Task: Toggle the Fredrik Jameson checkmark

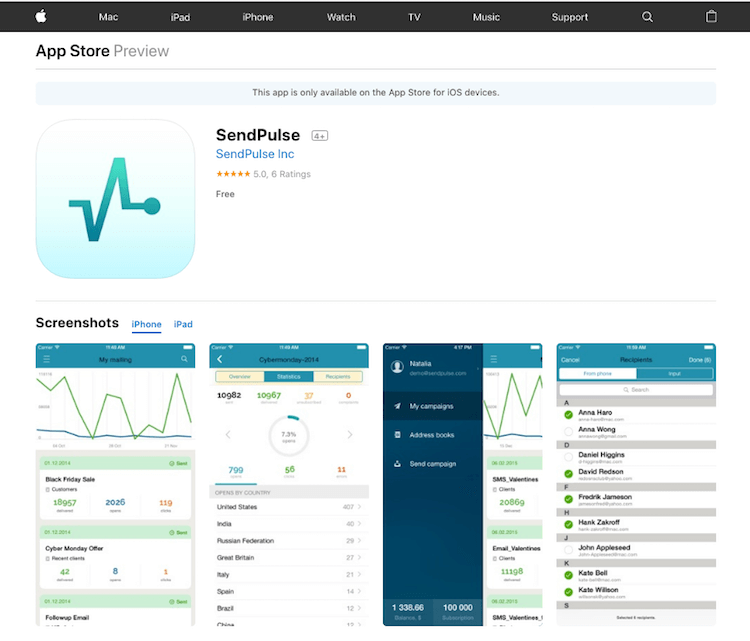Action: (568, 499)
